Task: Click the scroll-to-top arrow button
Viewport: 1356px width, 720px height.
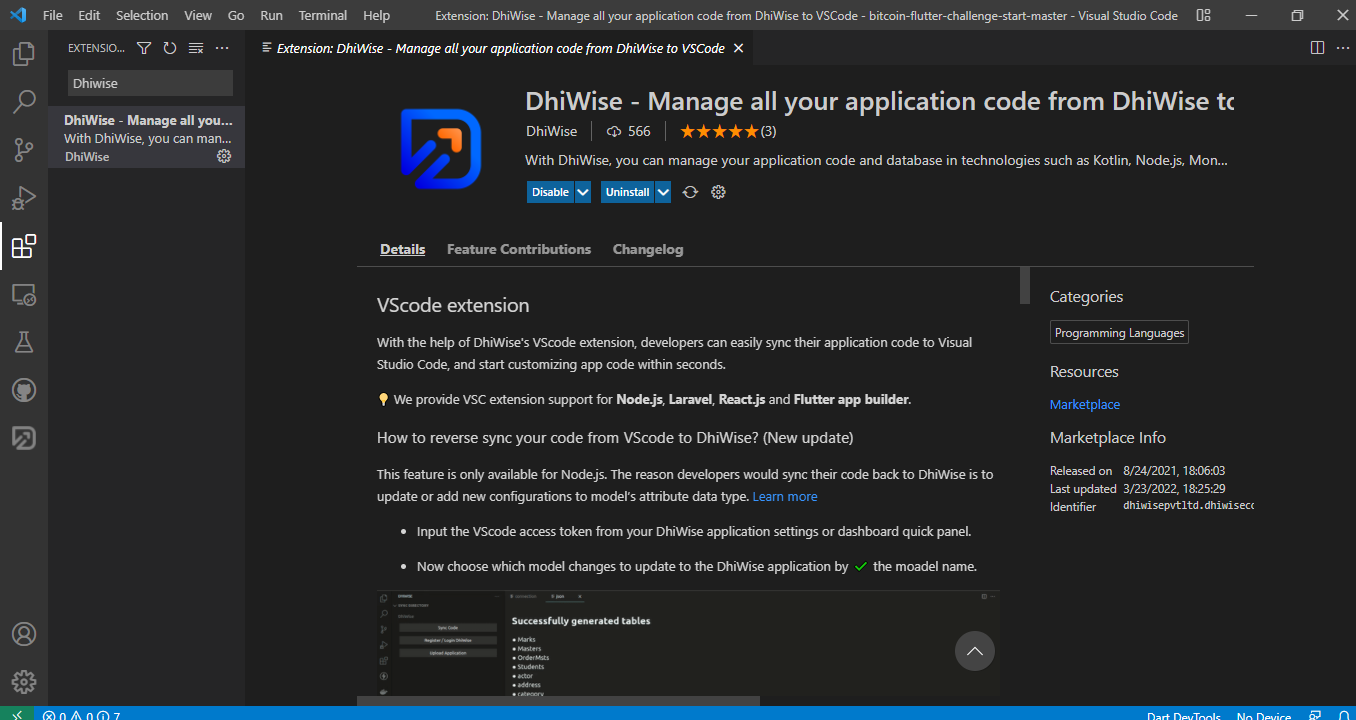Action: 975,651
